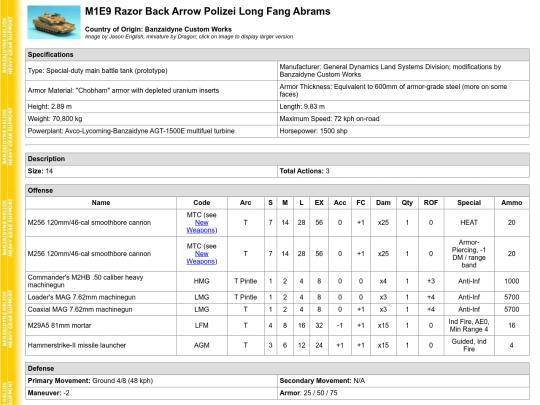Click the FC column header
540x405 pixels.
coord(361,203)
